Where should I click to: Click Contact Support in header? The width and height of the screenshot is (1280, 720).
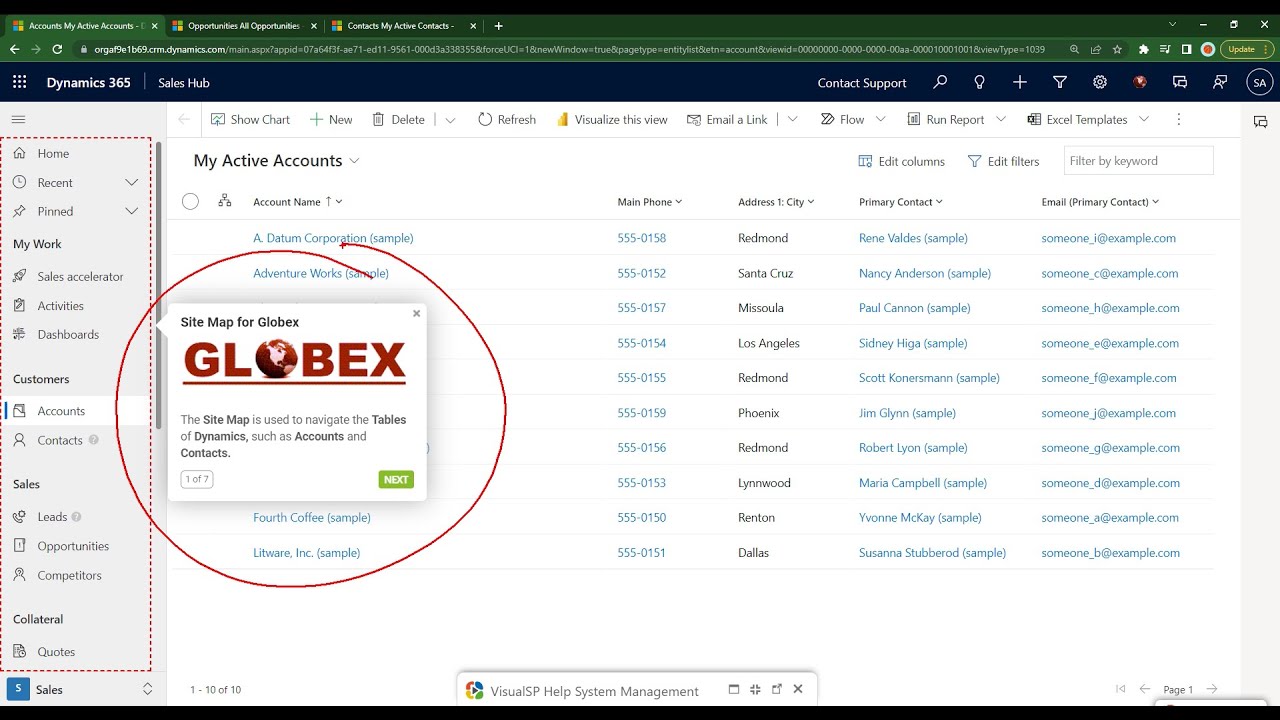[x=862, y=83]
